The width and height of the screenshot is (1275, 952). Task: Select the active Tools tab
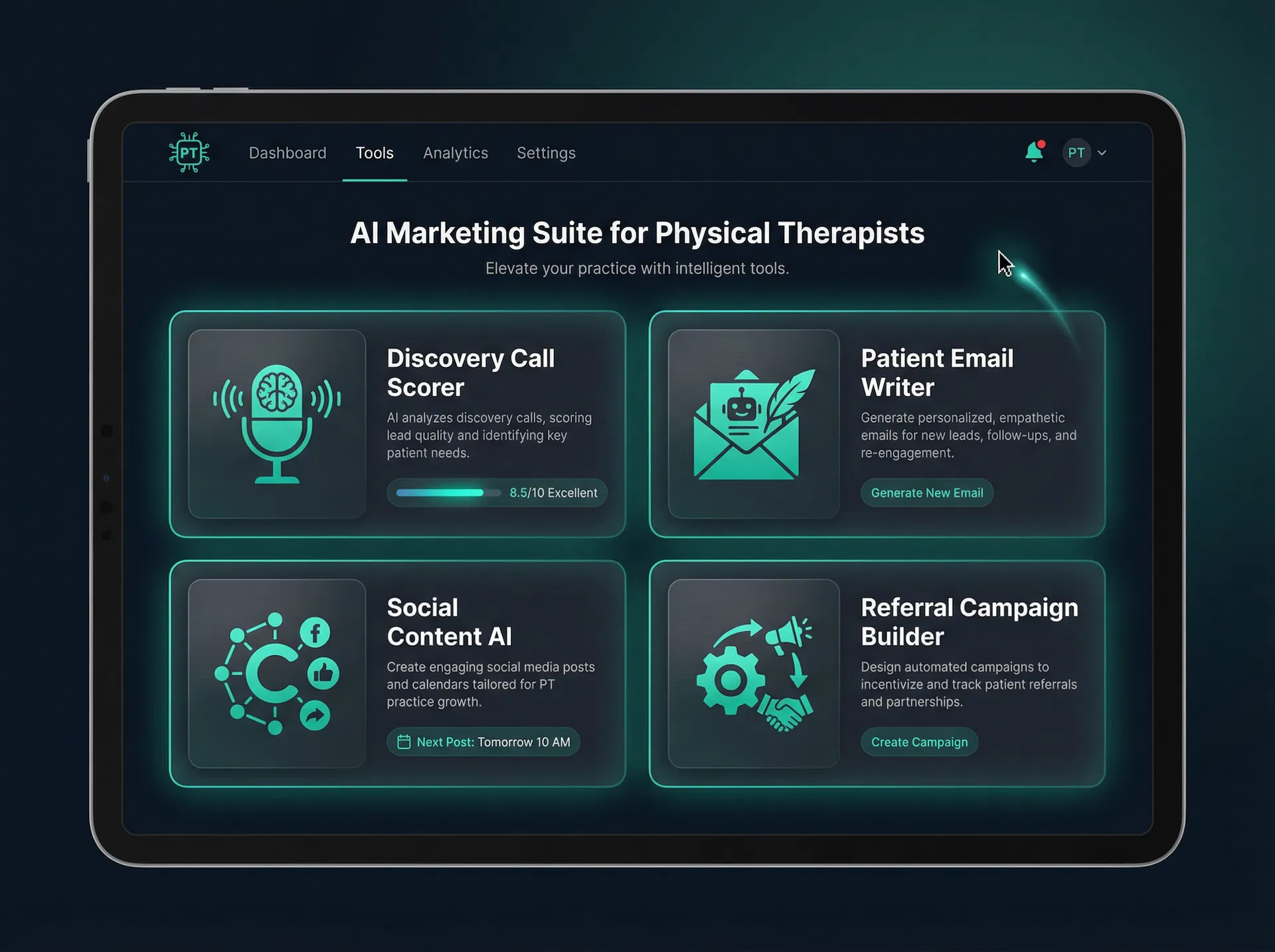[375, 153]
